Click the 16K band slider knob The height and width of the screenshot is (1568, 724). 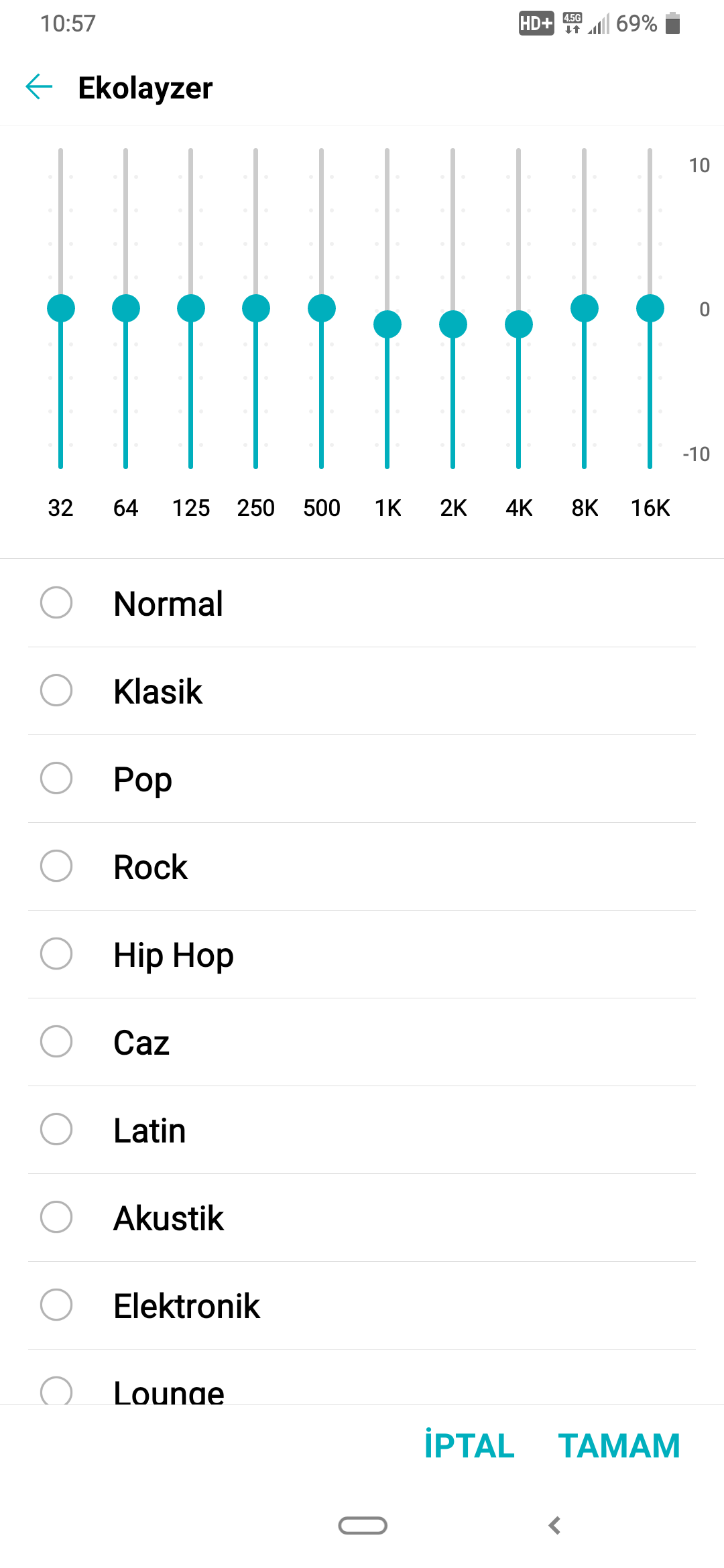coord(650,308)
